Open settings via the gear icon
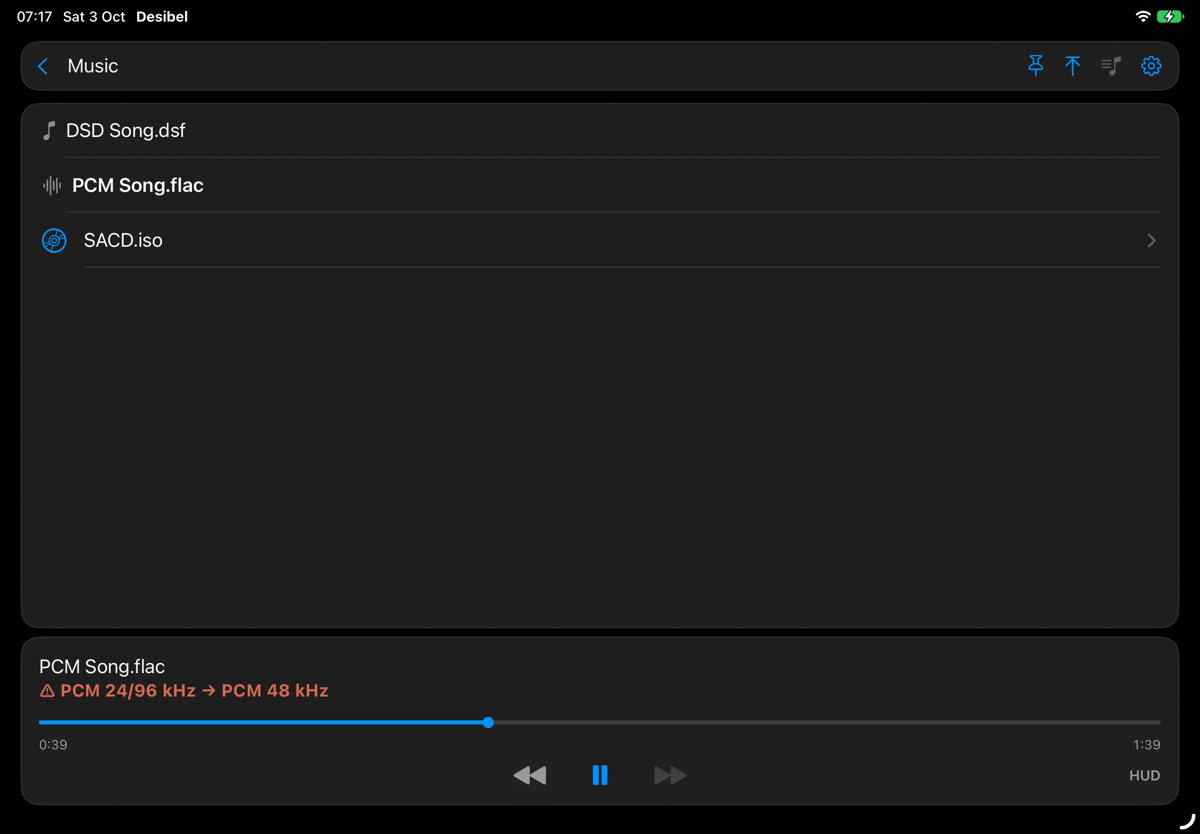Image resolution: width=1200 pixels, height=834 pixels. pos(1151,66)
